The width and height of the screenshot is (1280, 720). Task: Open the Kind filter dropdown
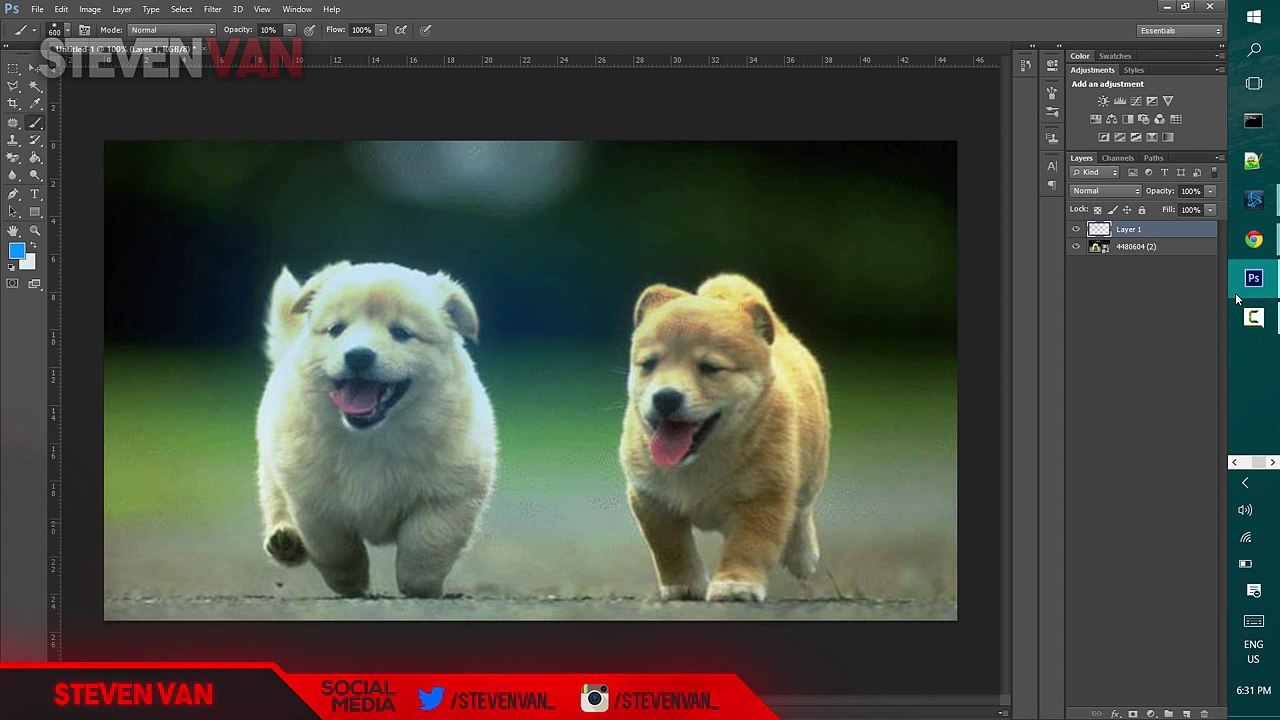[1094, 172]
